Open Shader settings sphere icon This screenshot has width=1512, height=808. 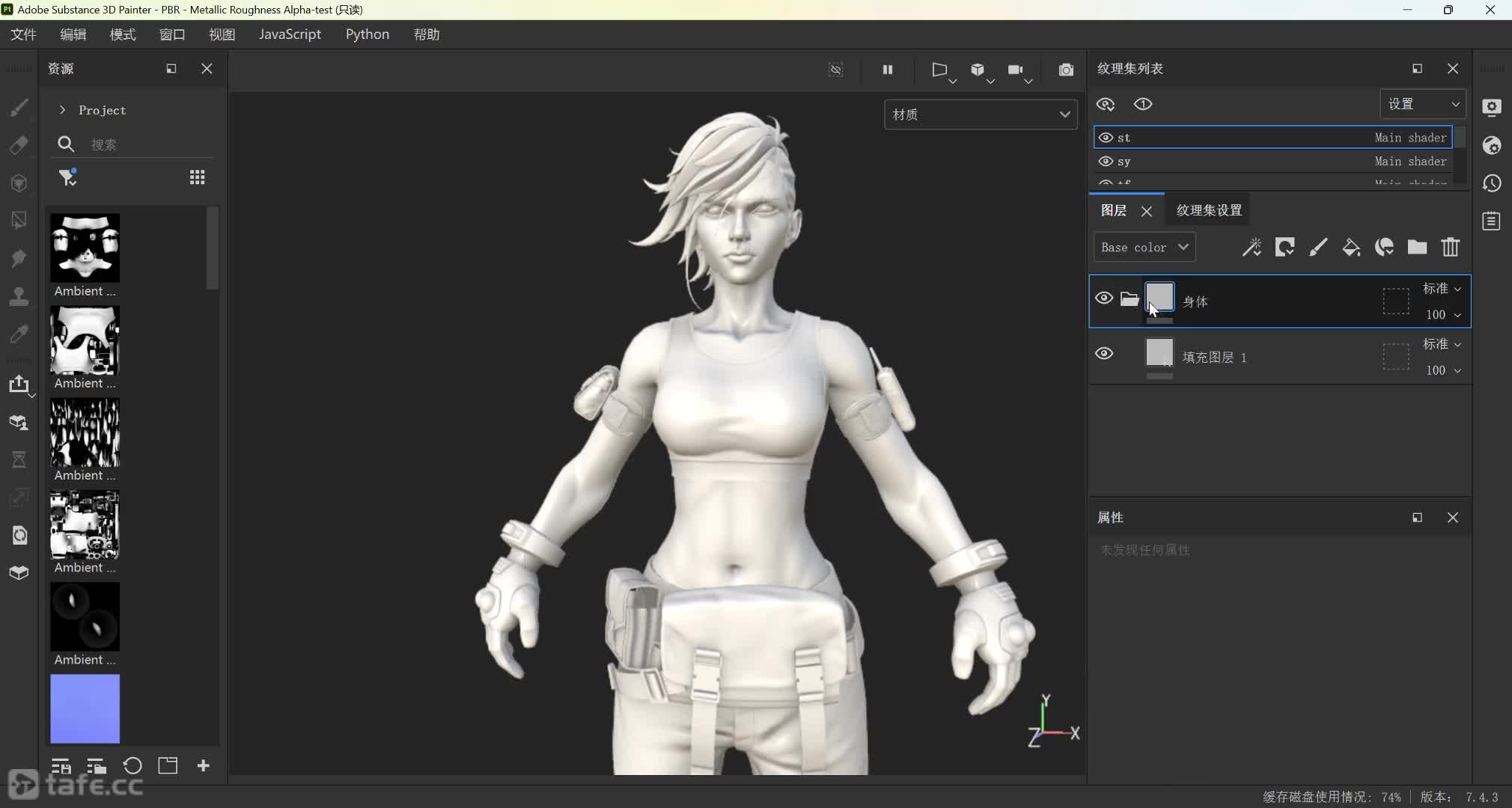click(x=1492, y=145)
